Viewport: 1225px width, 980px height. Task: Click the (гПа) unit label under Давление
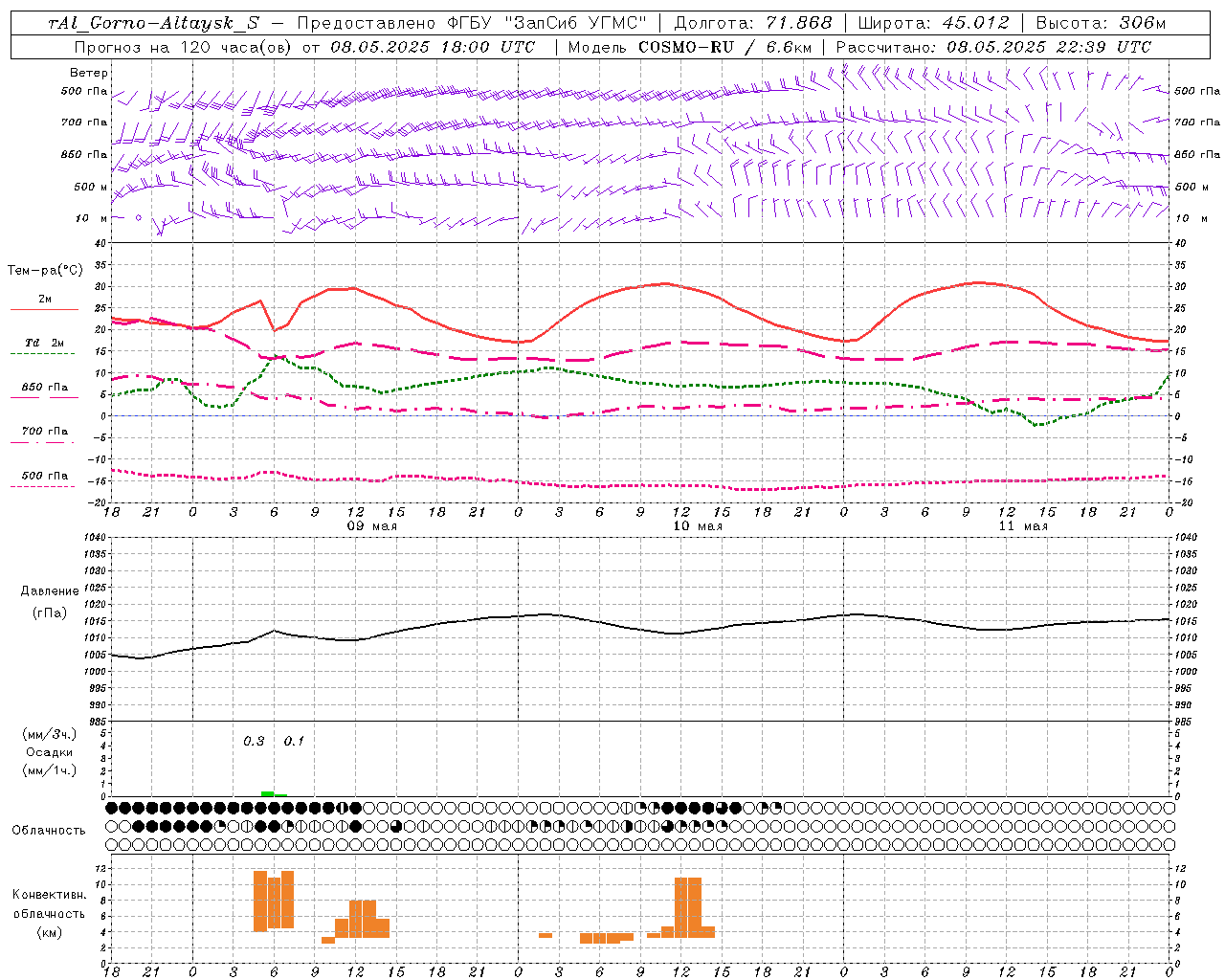pyautogui.click(x=49, y=612)
